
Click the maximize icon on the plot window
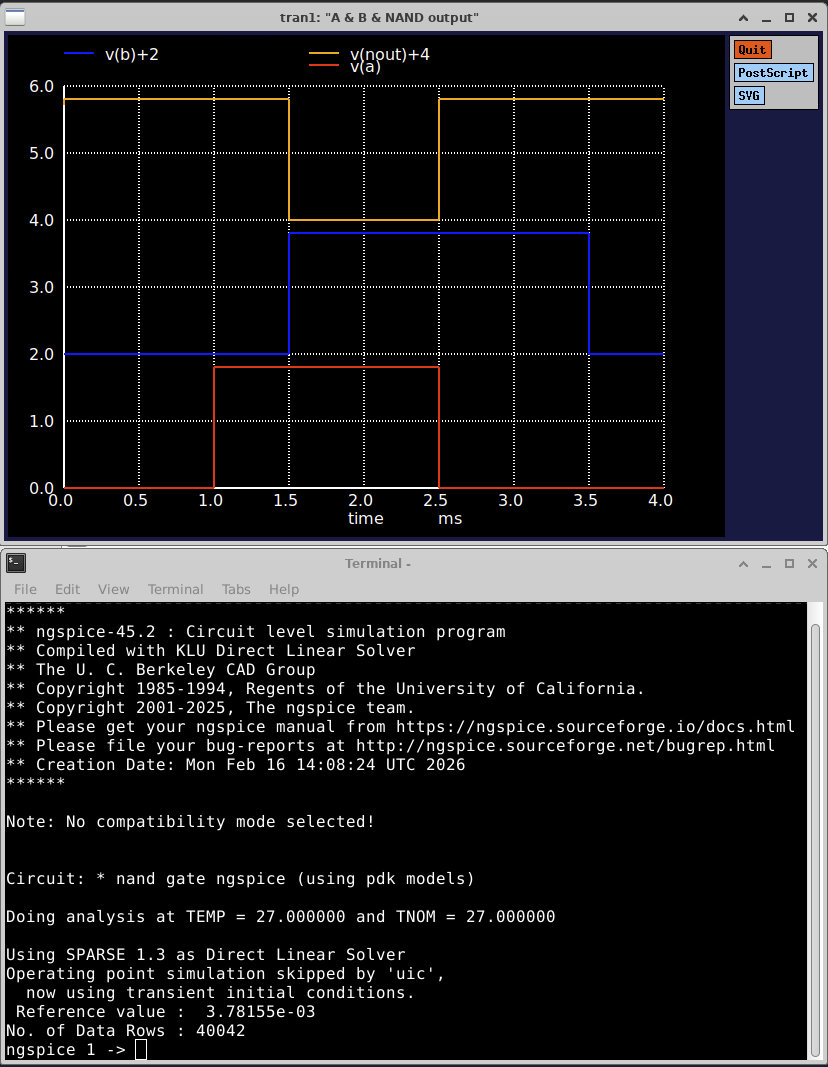click(x=787, y=17)
